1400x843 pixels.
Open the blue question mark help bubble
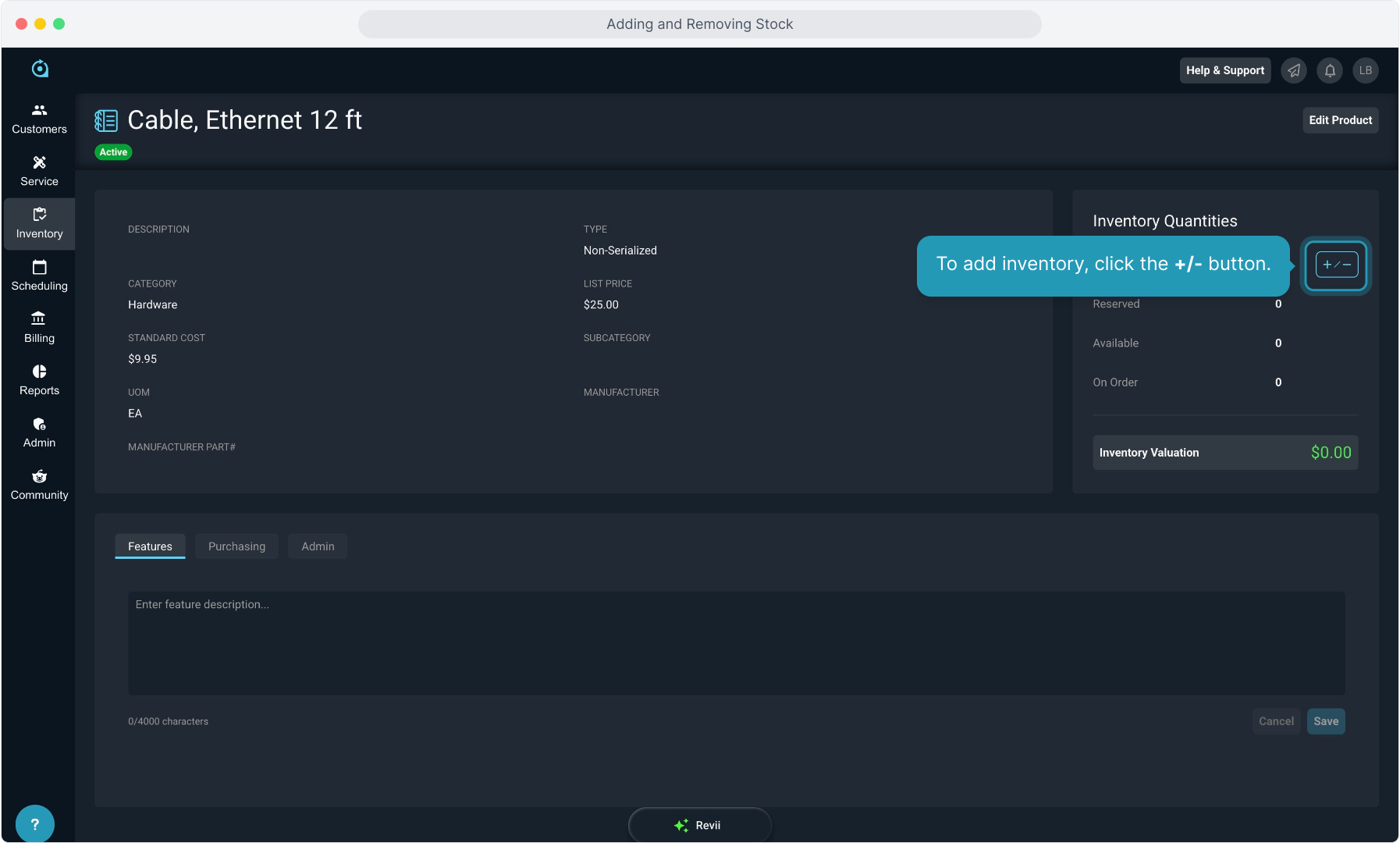click(x=34, y=823)
